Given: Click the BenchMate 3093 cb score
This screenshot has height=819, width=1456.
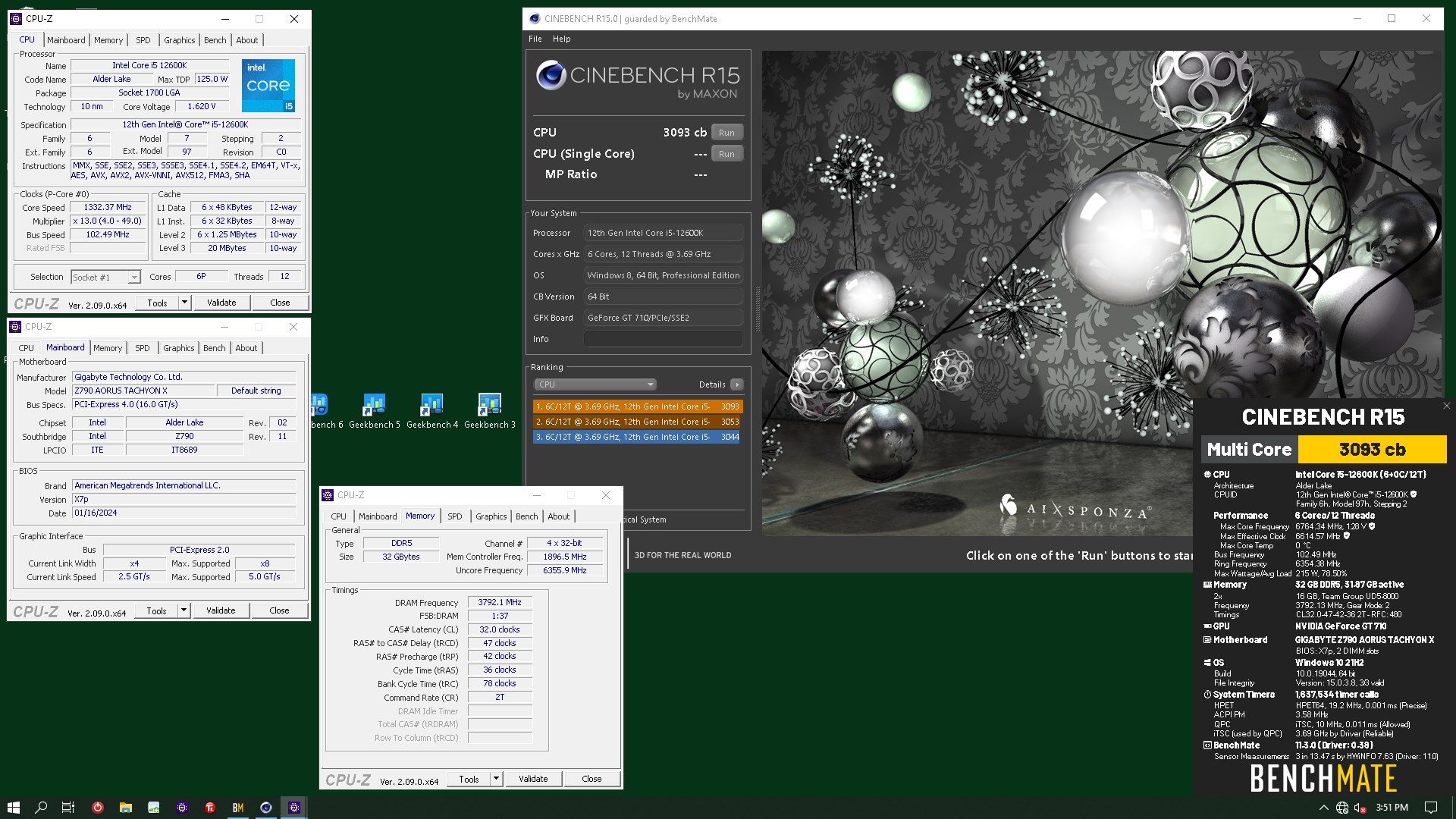Looking at the screenshot, I should coord(1373,450).
